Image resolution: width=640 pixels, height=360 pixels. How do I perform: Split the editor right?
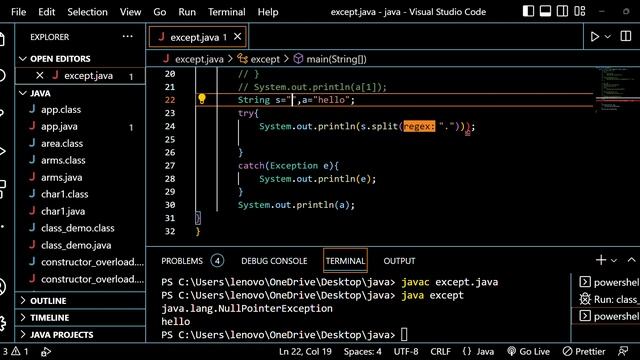[x=626, y=36]
